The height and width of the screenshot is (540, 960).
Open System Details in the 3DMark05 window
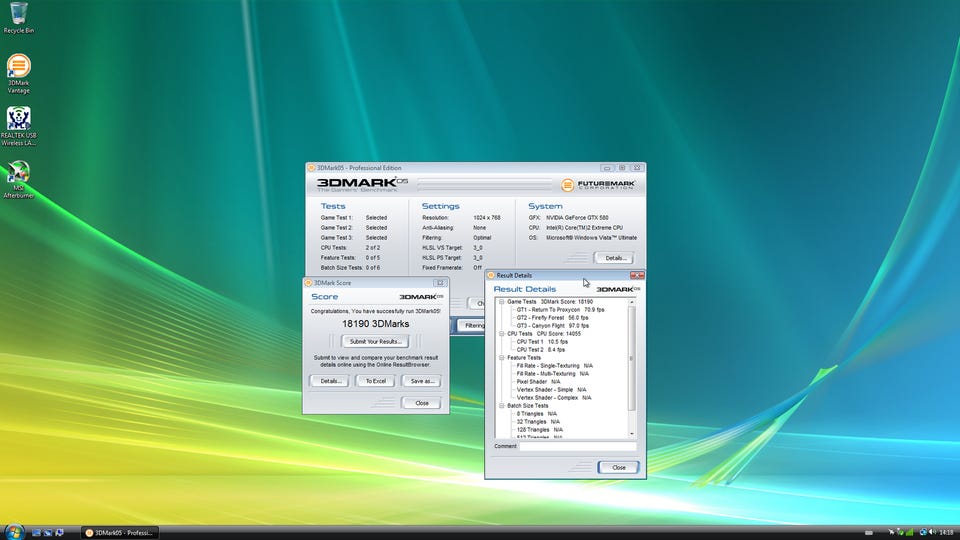coord(612,258)
